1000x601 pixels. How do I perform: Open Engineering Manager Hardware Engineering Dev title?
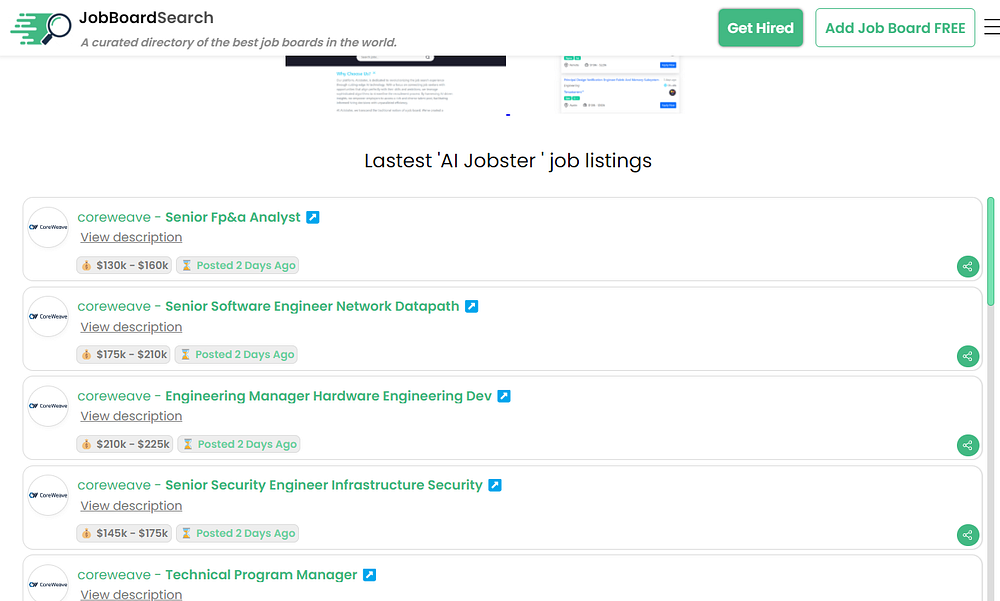[328, 396]
